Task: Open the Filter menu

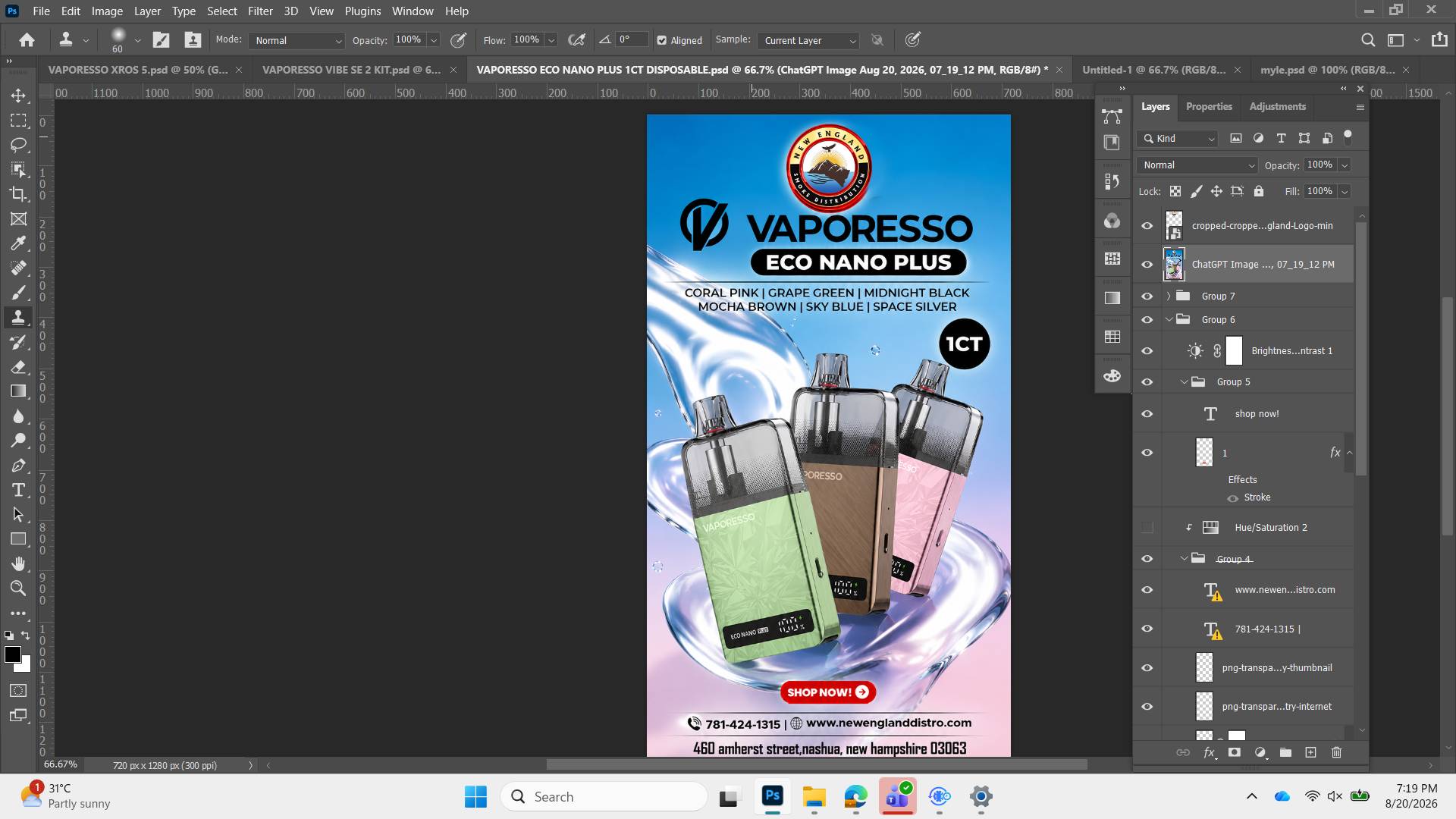Action: point(260,11)
